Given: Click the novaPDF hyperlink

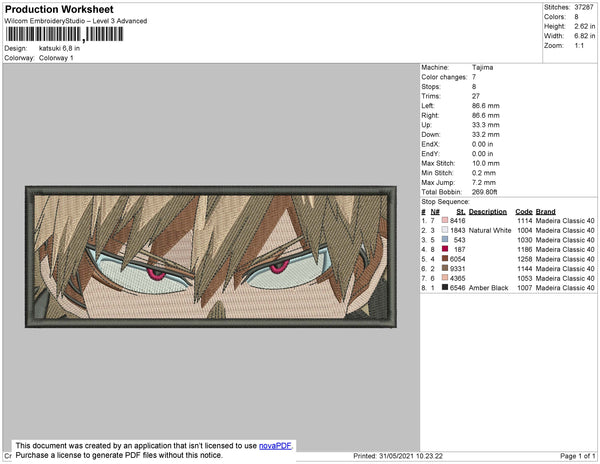Looking at the screenshot, I should tap(275, 446).
